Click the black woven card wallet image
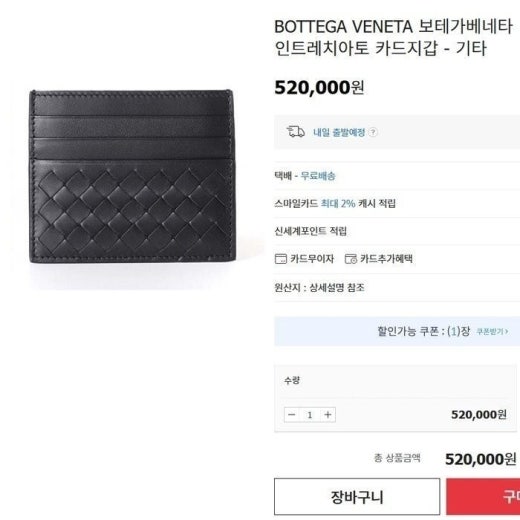Image resolution: width=520 pixels, height=520 pixels. point(132,176)
